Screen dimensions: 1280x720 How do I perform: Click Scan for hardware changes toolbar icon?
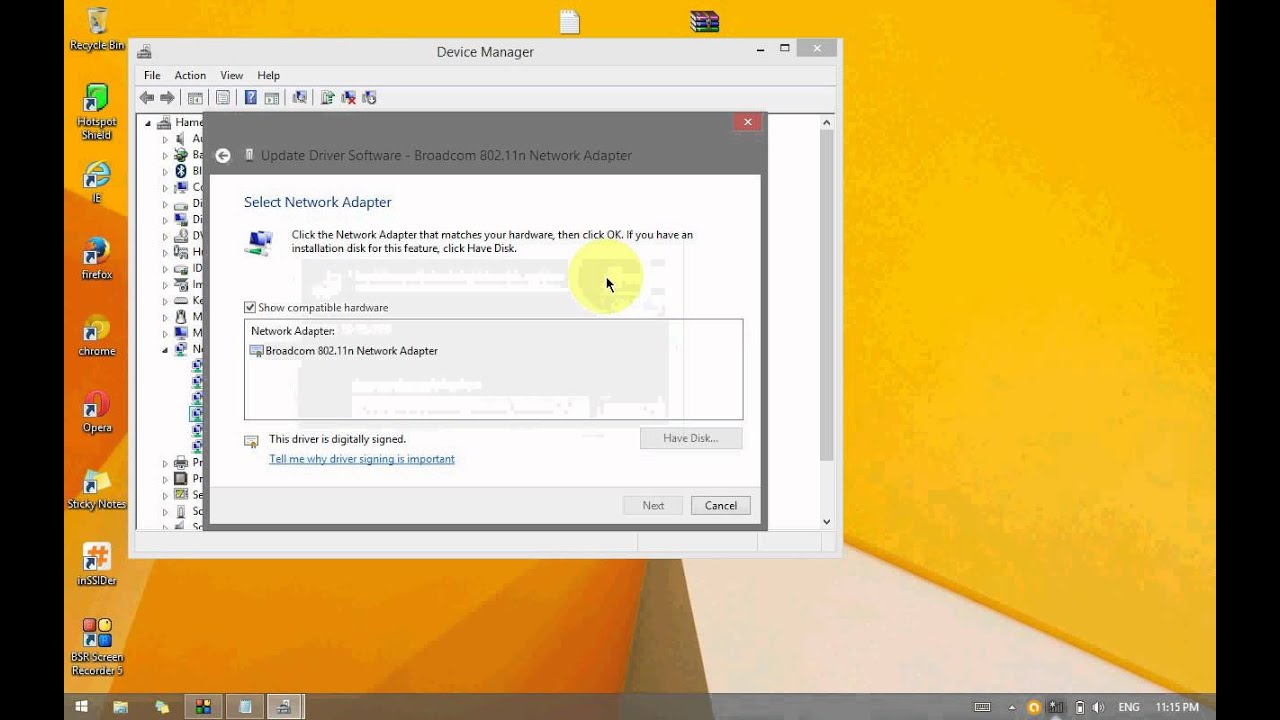click(x=299, y=97)
